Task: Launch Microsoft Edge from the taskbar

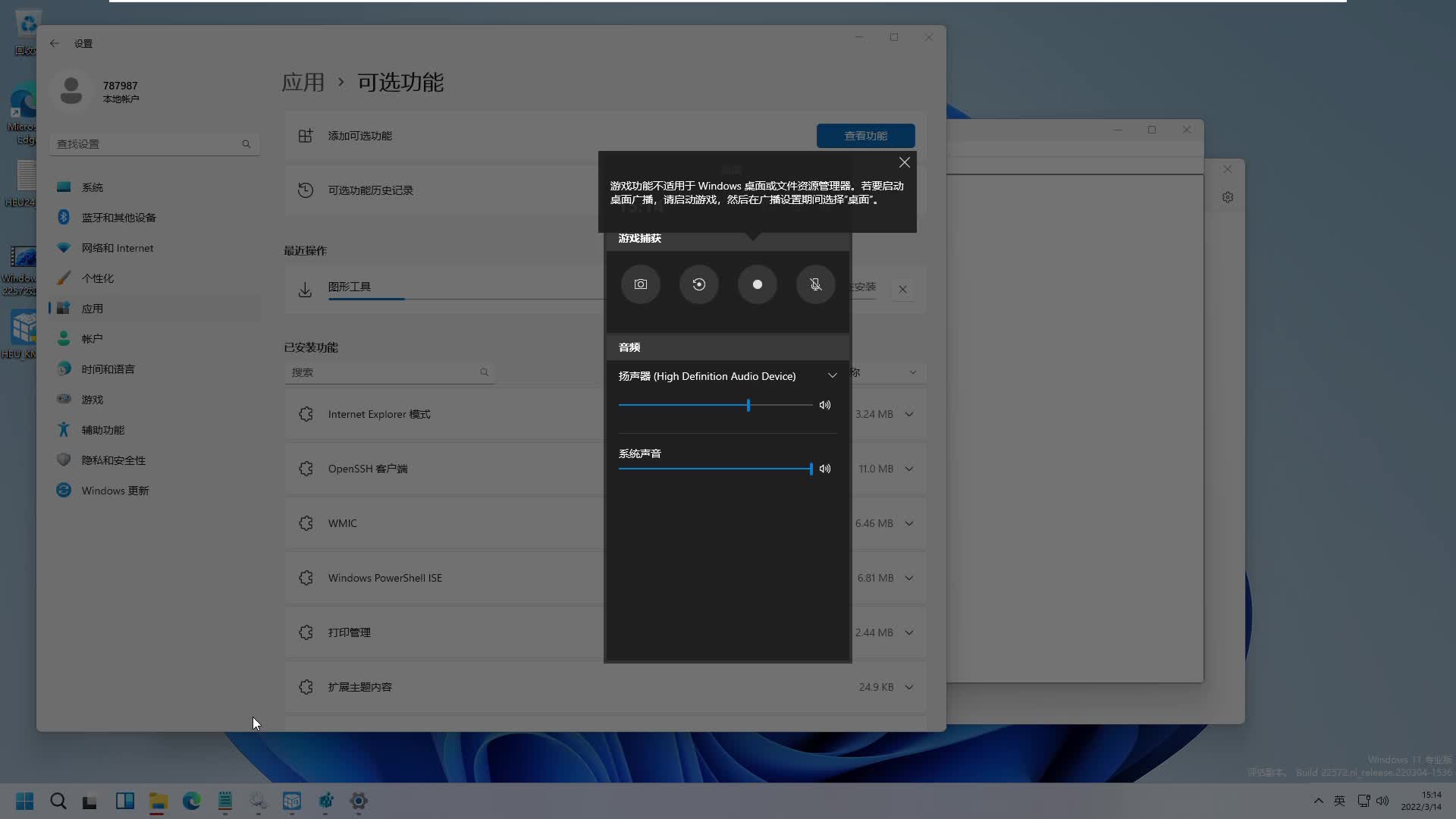Action: click(191, 802)
